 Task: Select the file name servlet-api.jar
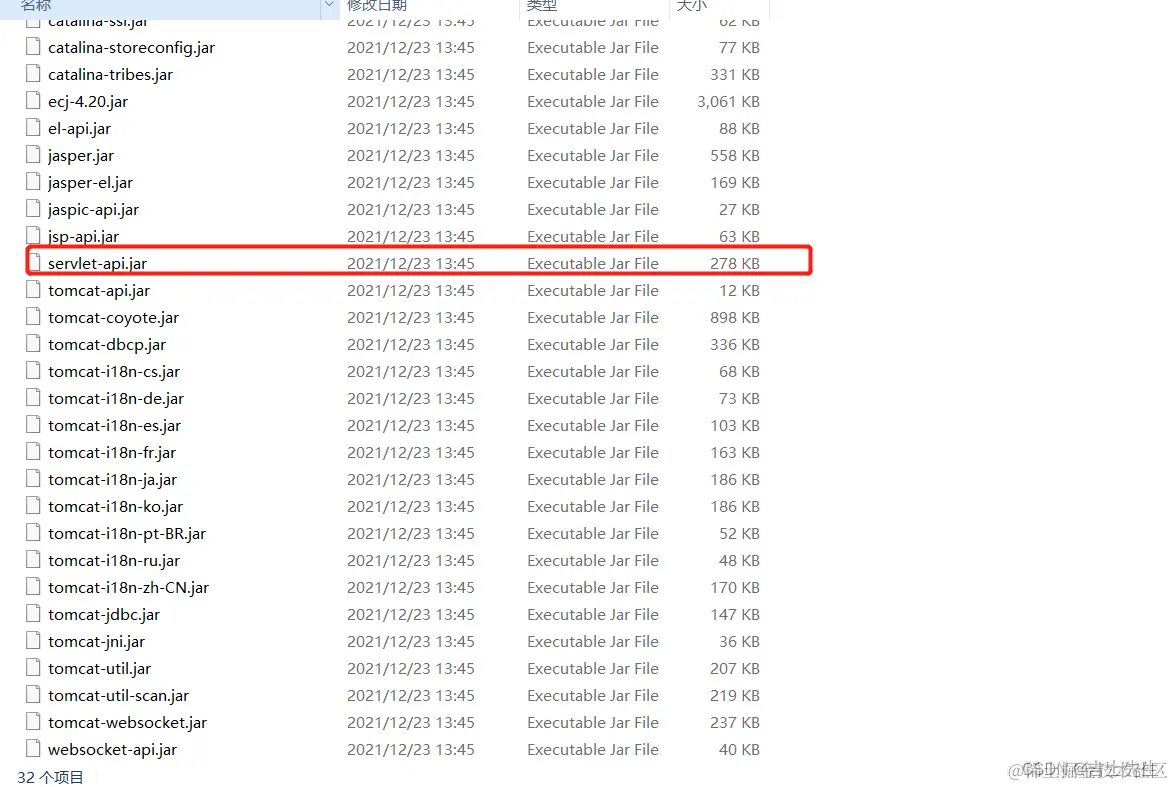pyautogui.click(x=97, y=264)
